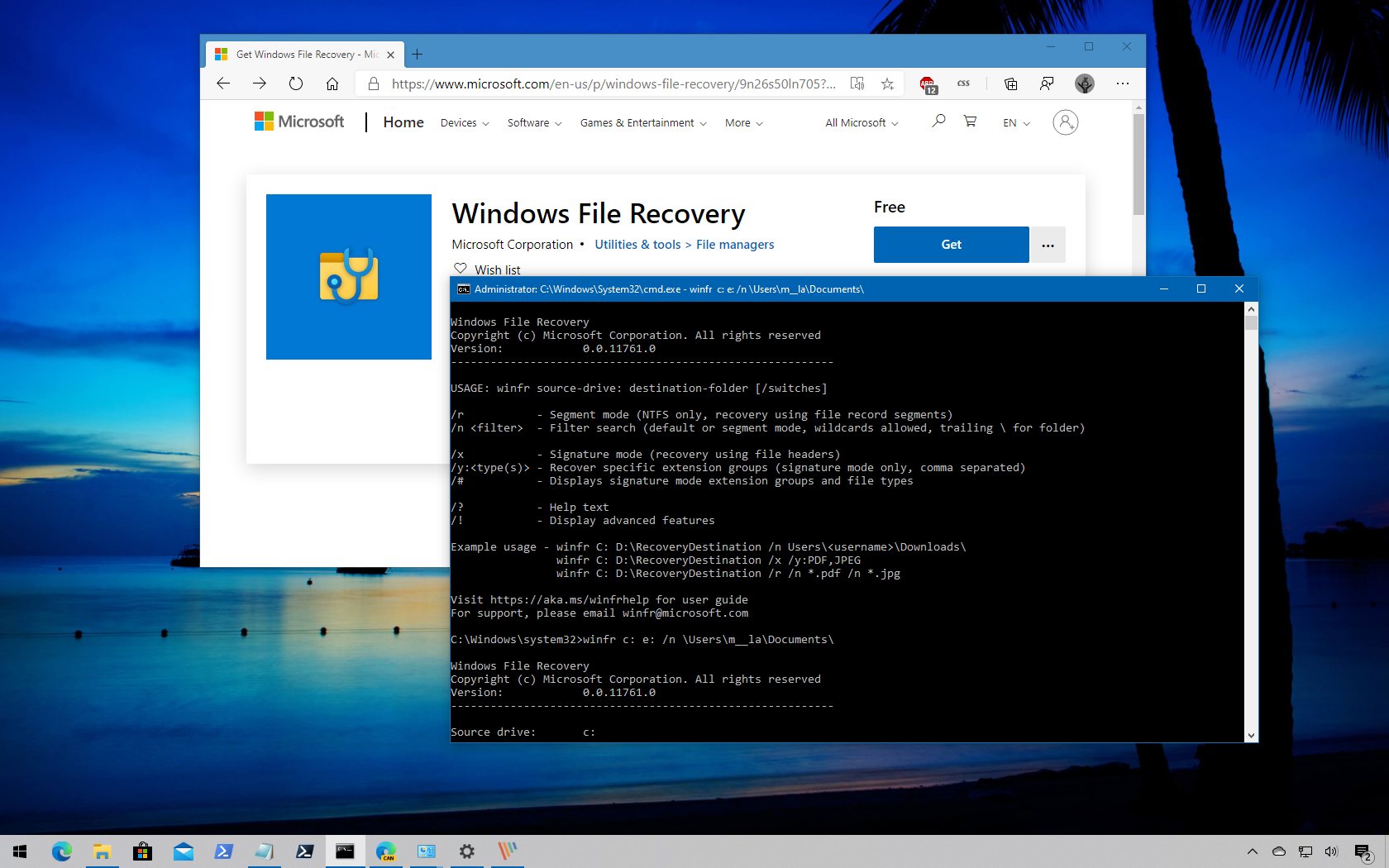Open the shopping cart

pyautogui.click(x=969, y=122)
